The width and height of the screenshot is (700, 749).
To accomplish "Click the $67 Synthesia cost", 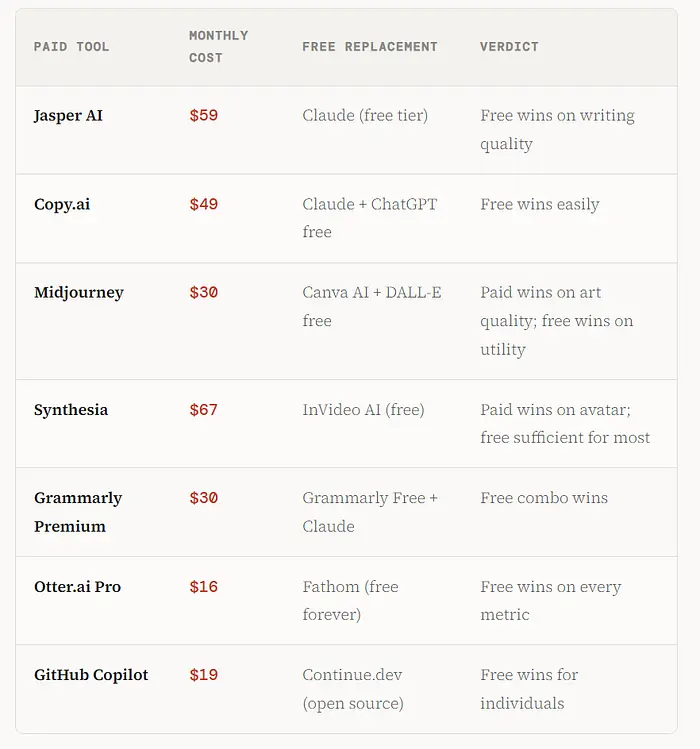I will 204,410.
